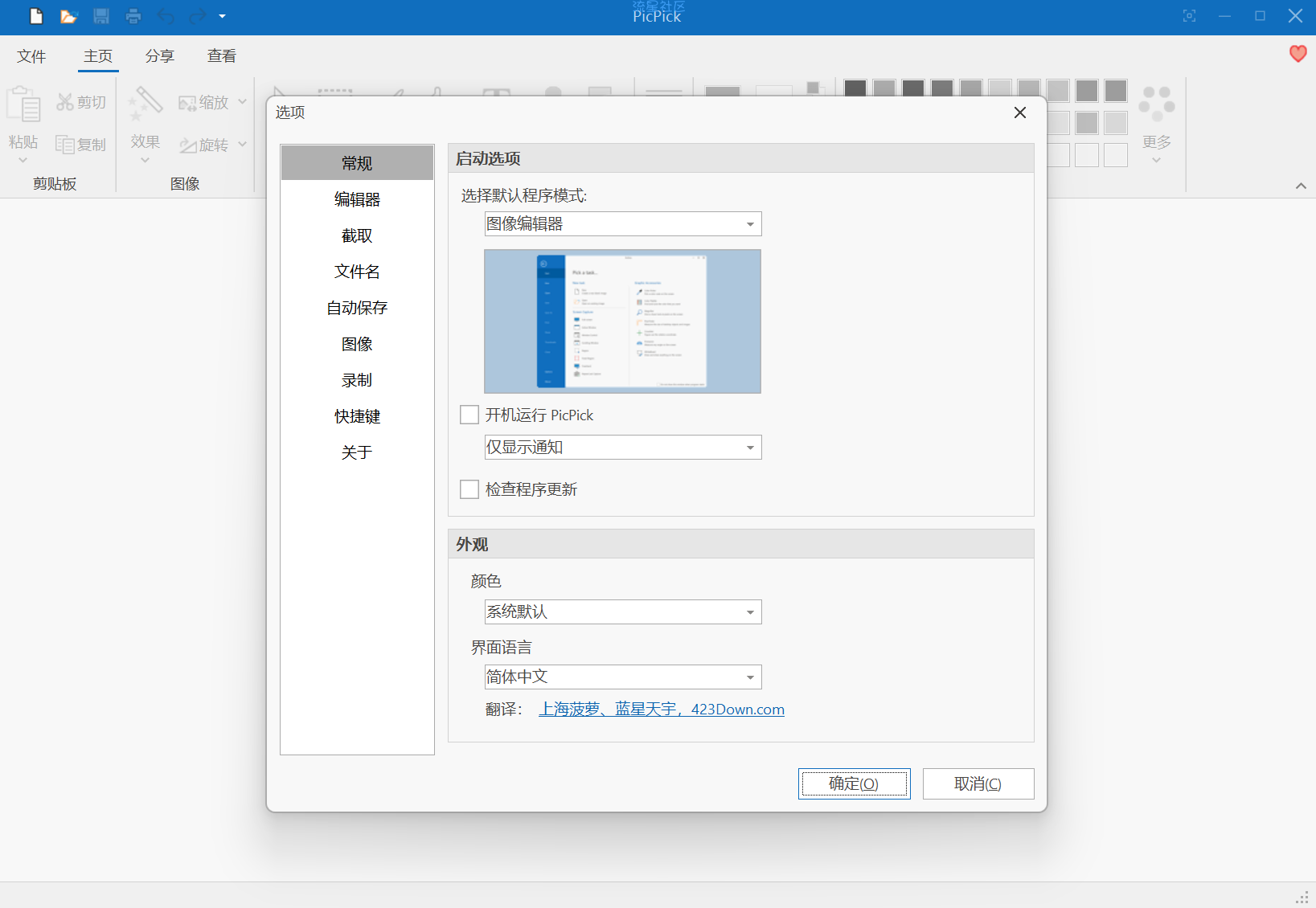Screen dimensions: 1316x908
Task: Select the 快捷键 options category
Action: pyautogui.click(x=357, y=416)
